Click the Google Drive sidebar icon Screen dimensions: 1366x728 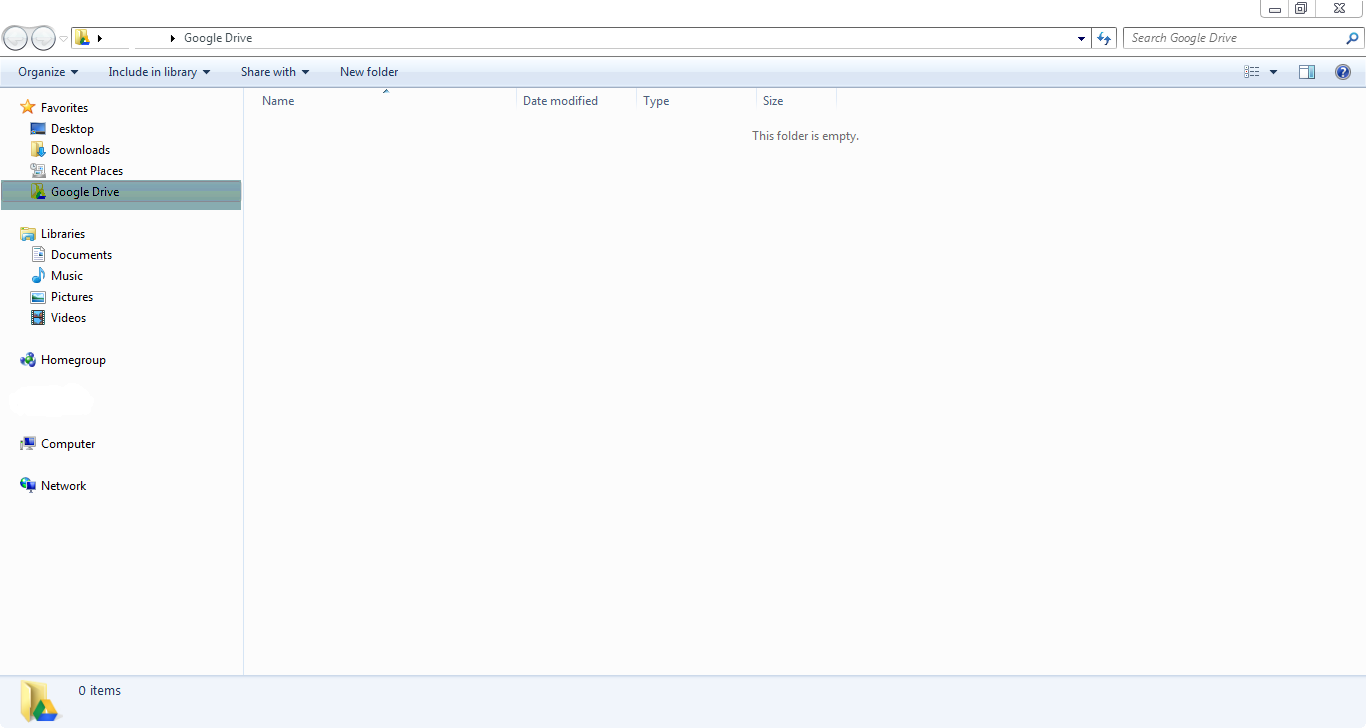click(38, 192)
